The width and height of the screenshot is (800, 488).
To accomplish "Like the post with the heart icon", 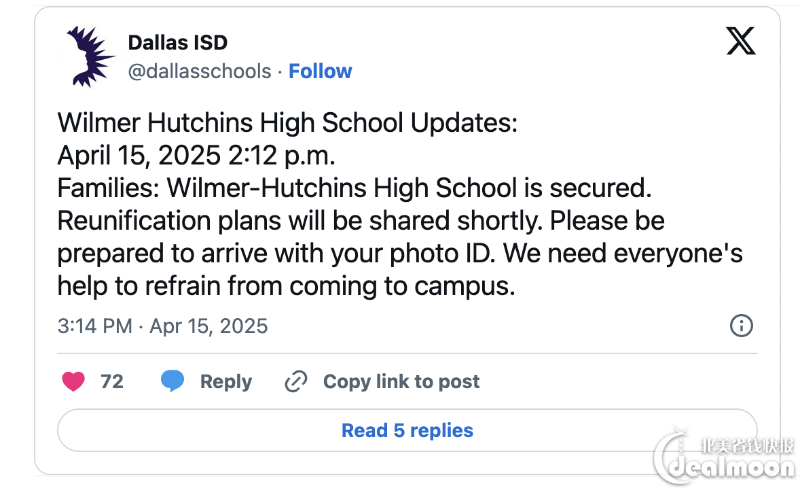I will pos(73,381).
